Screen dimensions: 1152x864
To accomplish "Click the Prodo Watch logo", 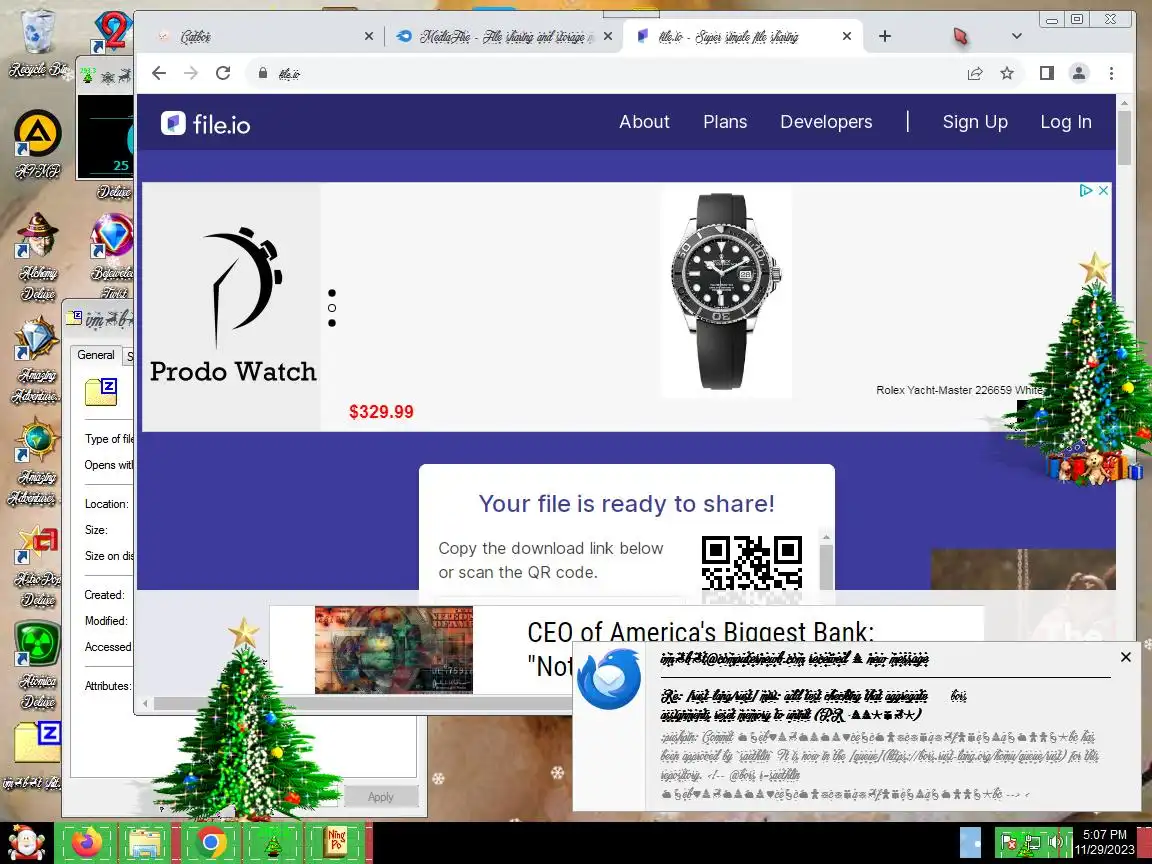I will pos(233,305).
